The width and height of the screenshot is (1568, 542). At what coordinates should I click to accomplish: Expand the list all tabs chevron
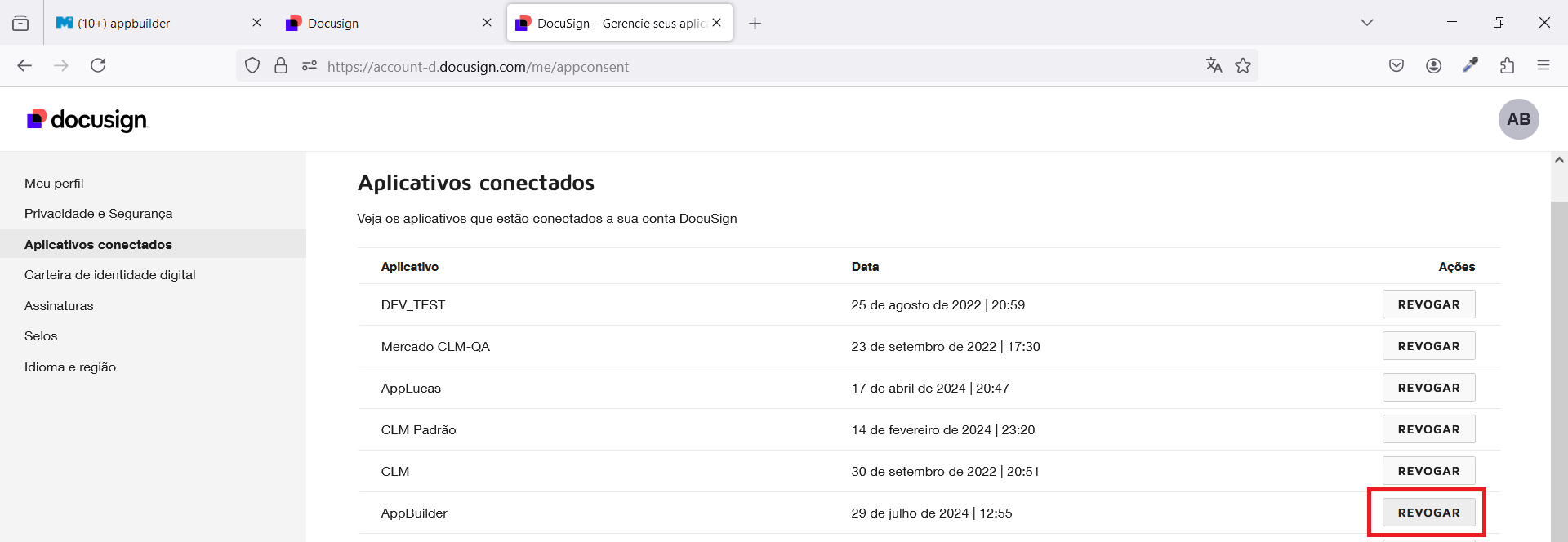[x=1366, y=23]
